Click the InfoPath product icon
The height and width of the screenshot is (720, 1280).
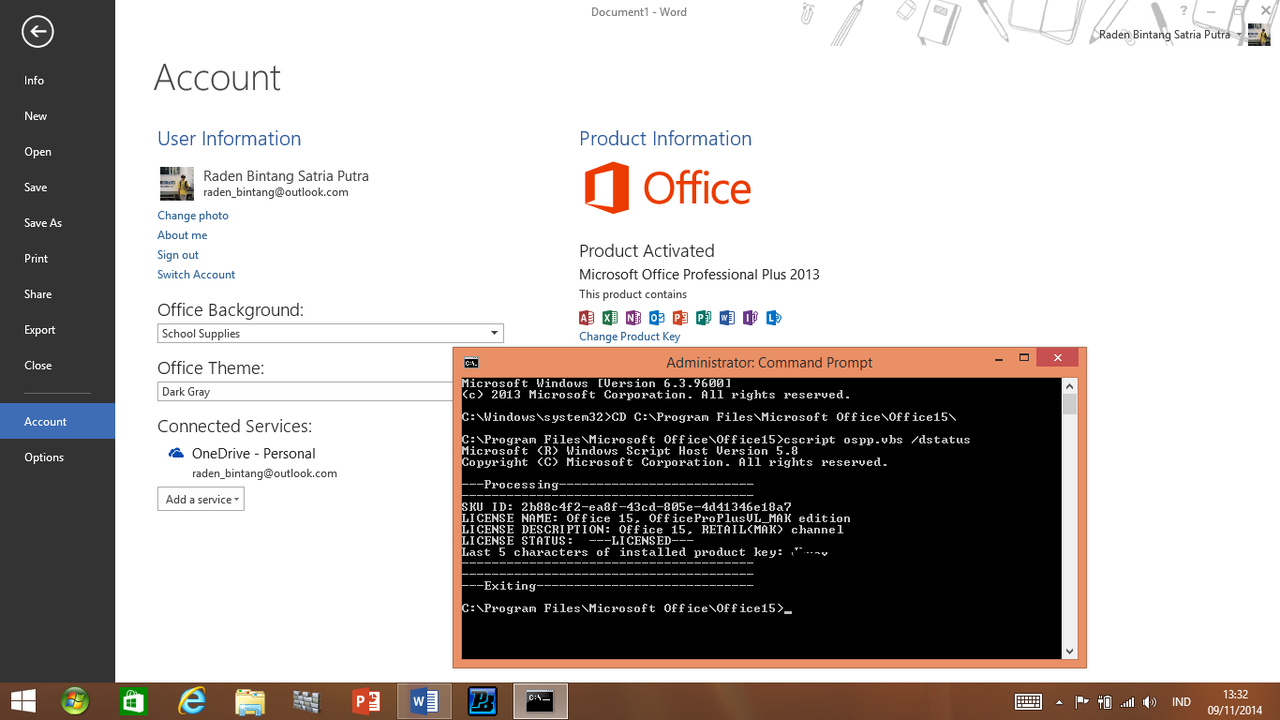[x=750, y=318]
